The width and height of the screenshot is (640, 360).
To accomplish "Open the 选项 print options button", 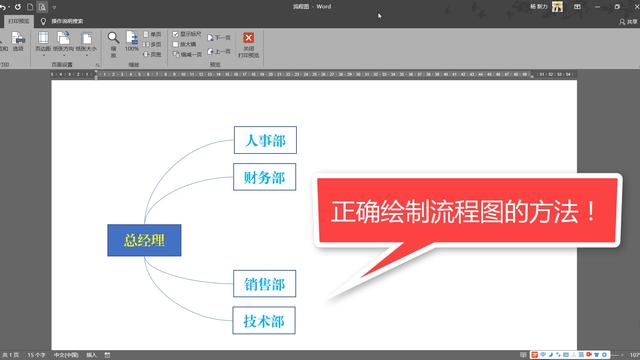I will 18,42.
